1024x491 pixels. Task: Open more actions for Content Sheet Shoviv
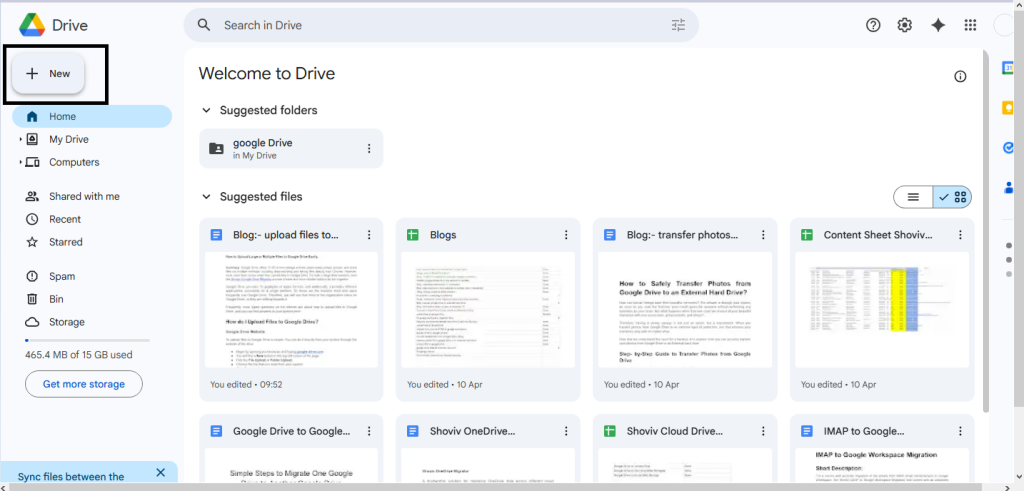click(961, 235)
